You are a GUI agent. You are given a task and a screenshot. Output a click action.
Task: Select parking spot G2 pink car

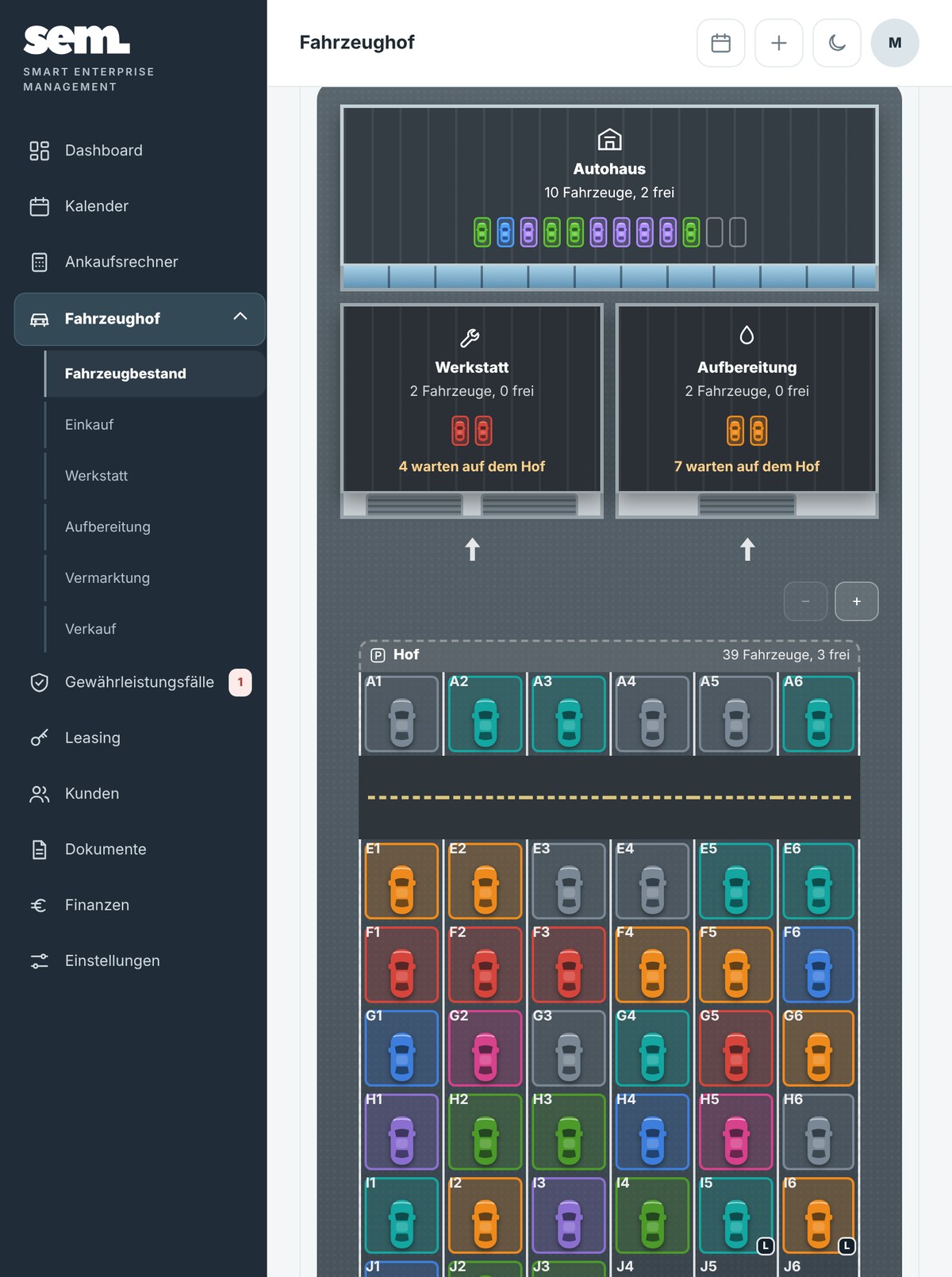(486, 1049)
